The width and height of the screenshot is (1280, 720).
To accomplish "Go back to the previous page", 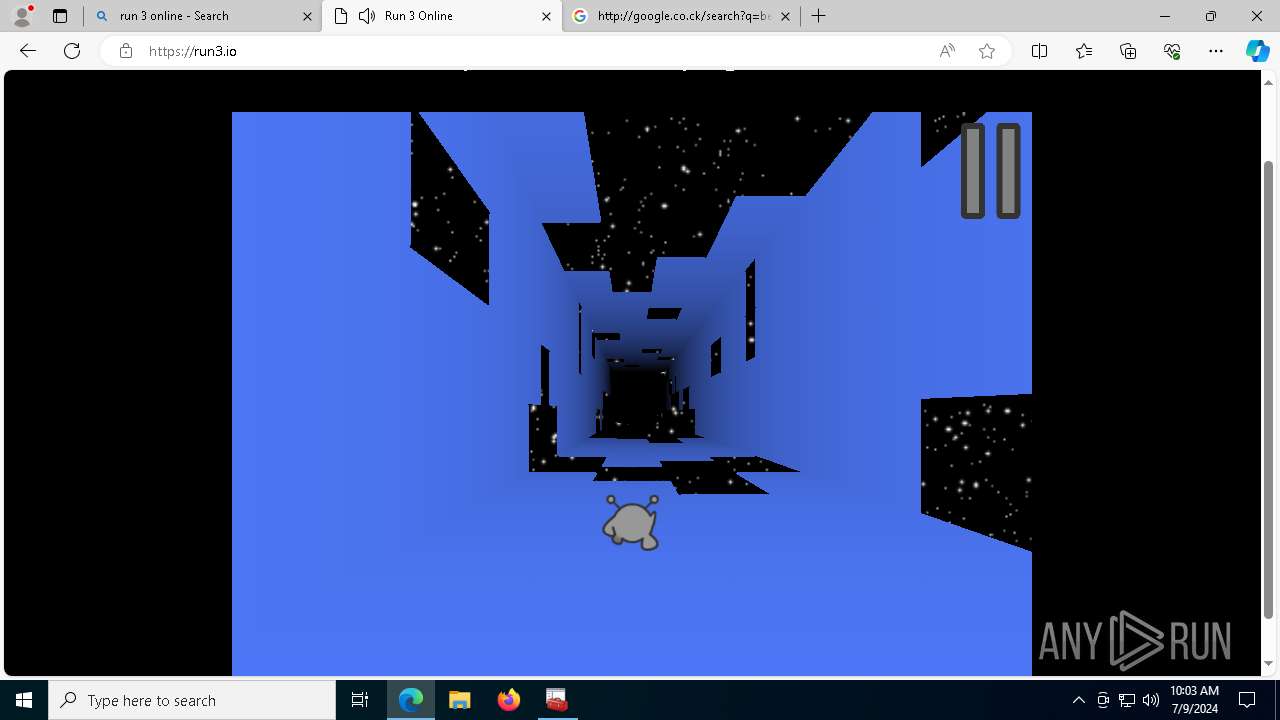I will 28,51.
